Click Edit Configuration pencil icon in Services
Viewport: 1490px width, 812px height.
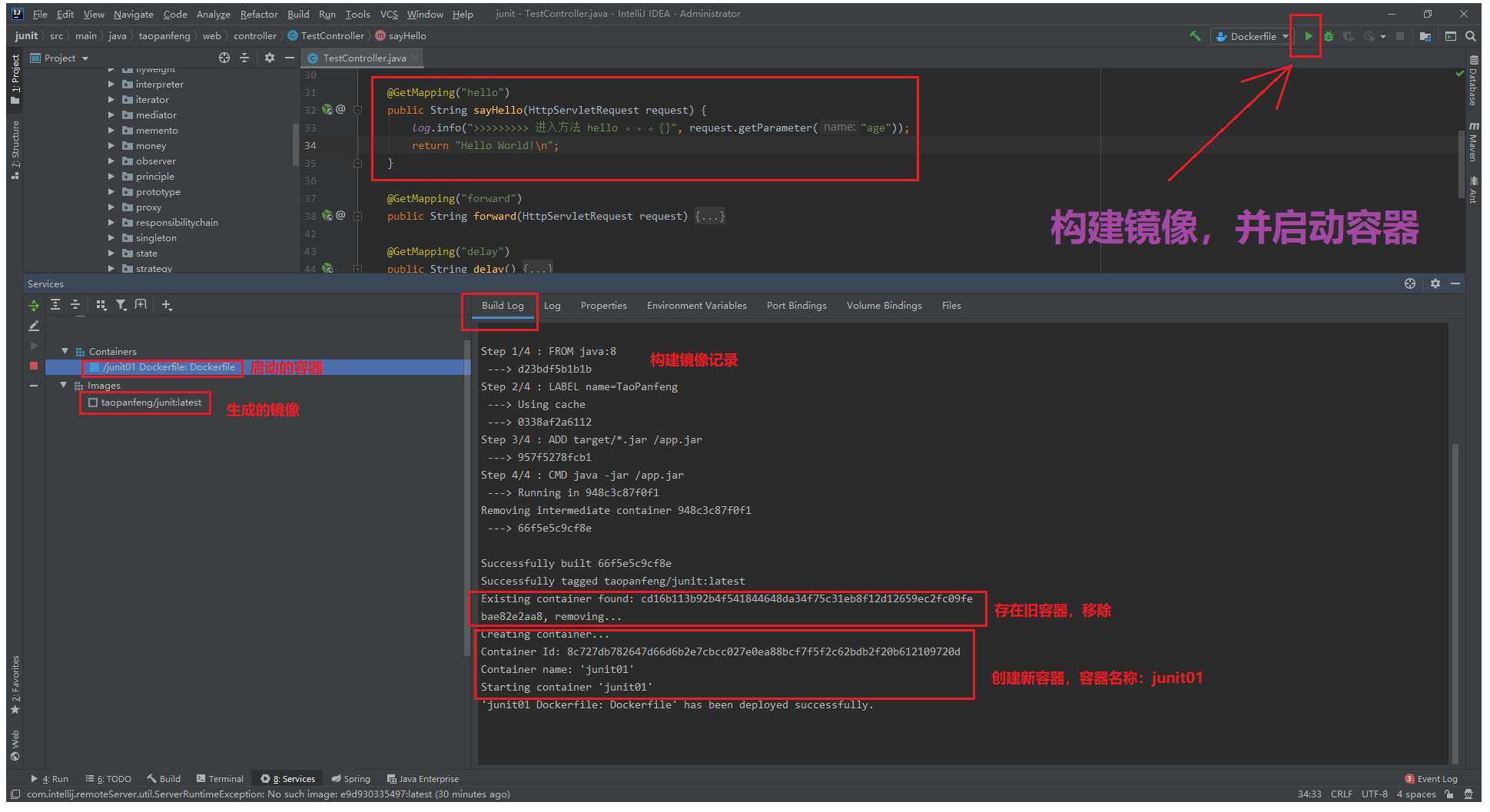(34, 326)
